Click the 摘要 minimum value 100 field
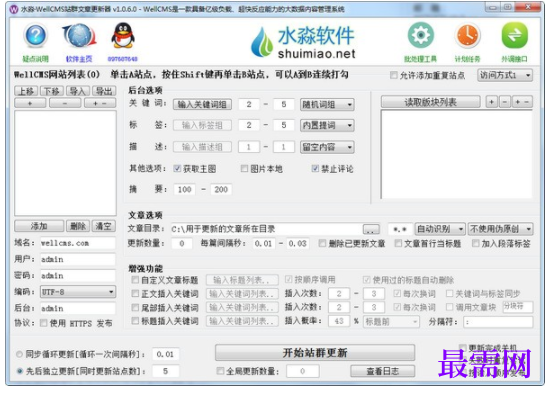Screen dimensions: 550x395 click(185, 189)
